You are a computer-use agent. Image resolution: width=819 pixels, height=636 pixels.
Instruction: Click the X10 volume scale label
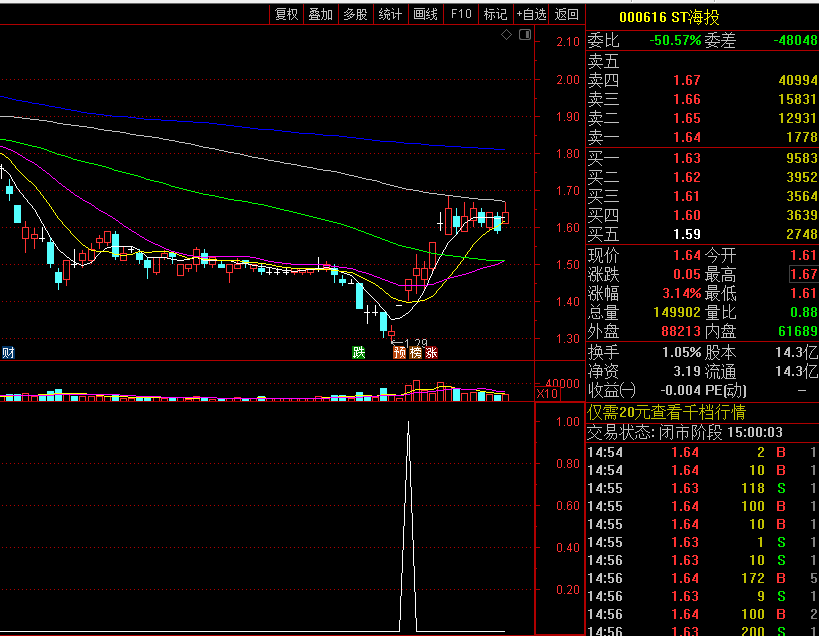tap(547, 394)
